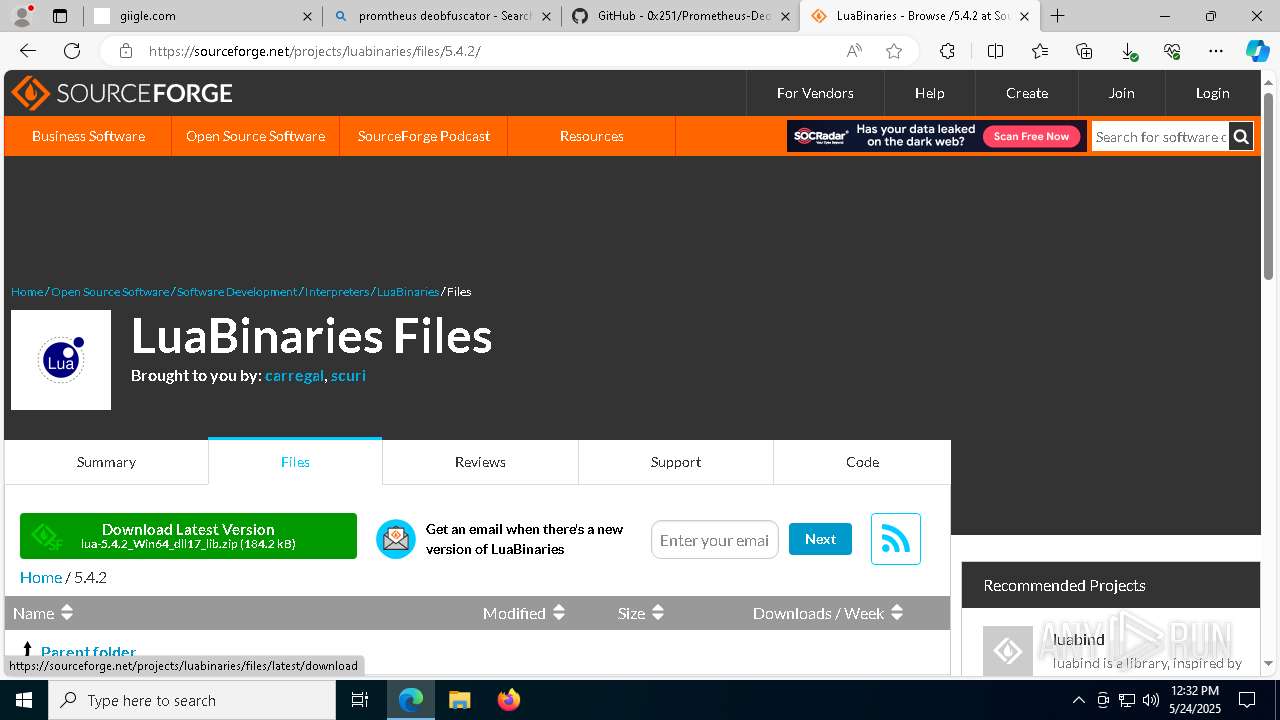Open Collections icon in toolbar
The height and width of the screenshot is (720, 1280).
click(1084, 51)
